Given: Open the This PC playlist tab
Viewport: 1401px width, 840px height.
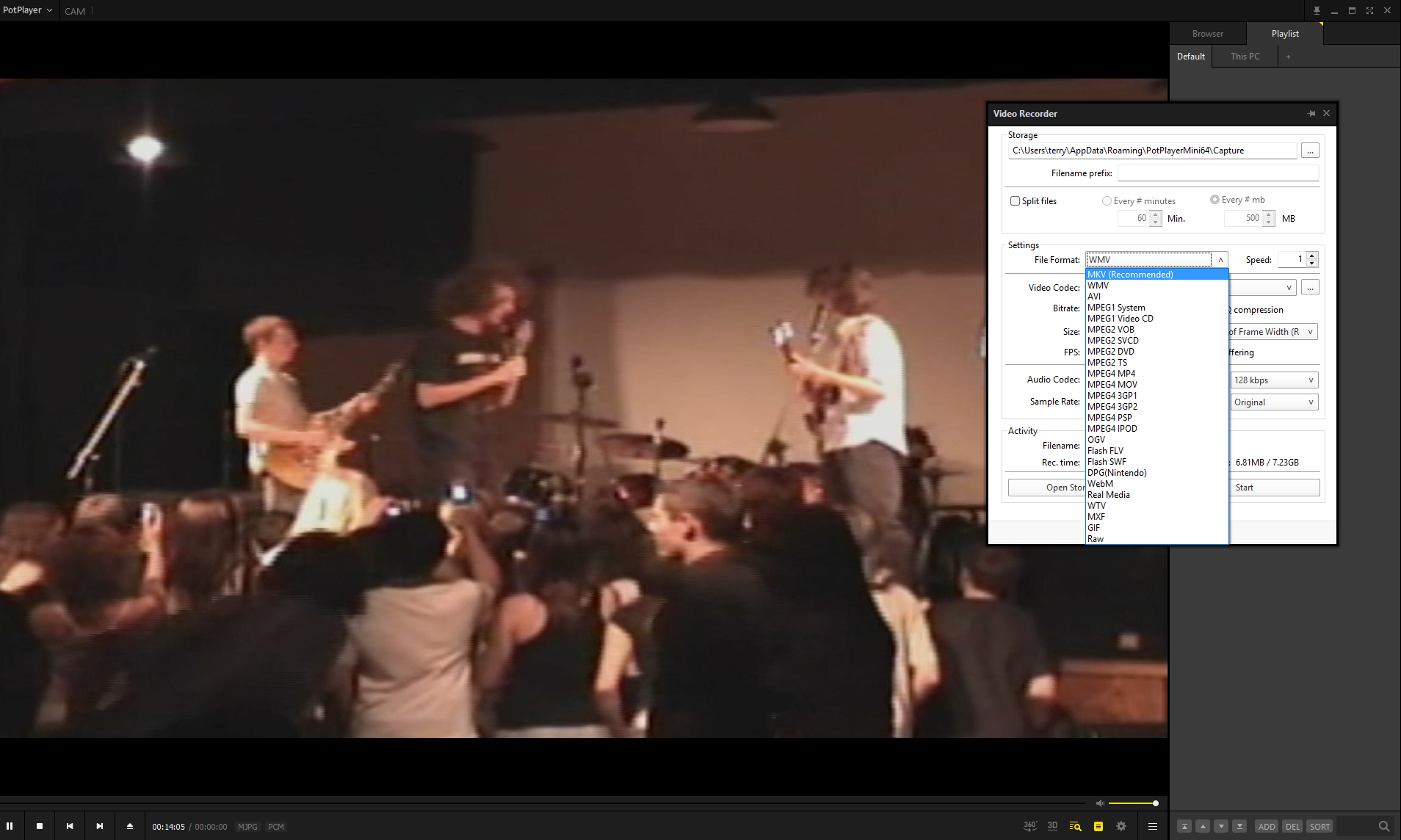Looking at the screenshot, I should coord(1244,56).
